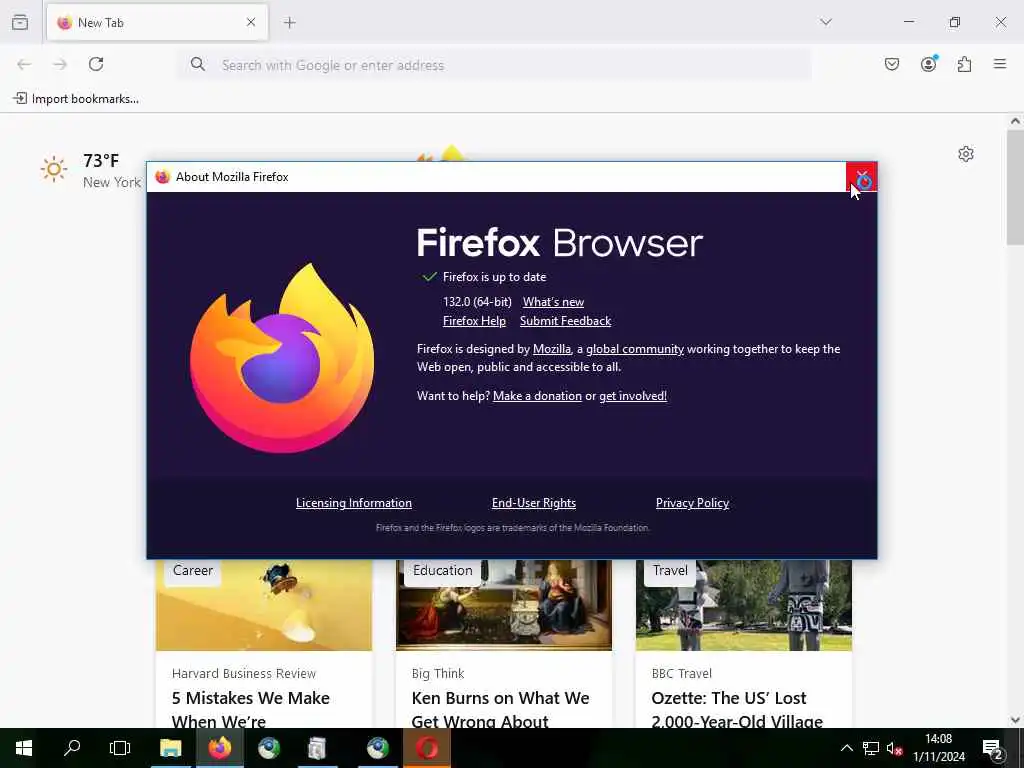Open the Firefox Help link
Screen dimensions: 1024x768
coord(474,321)
